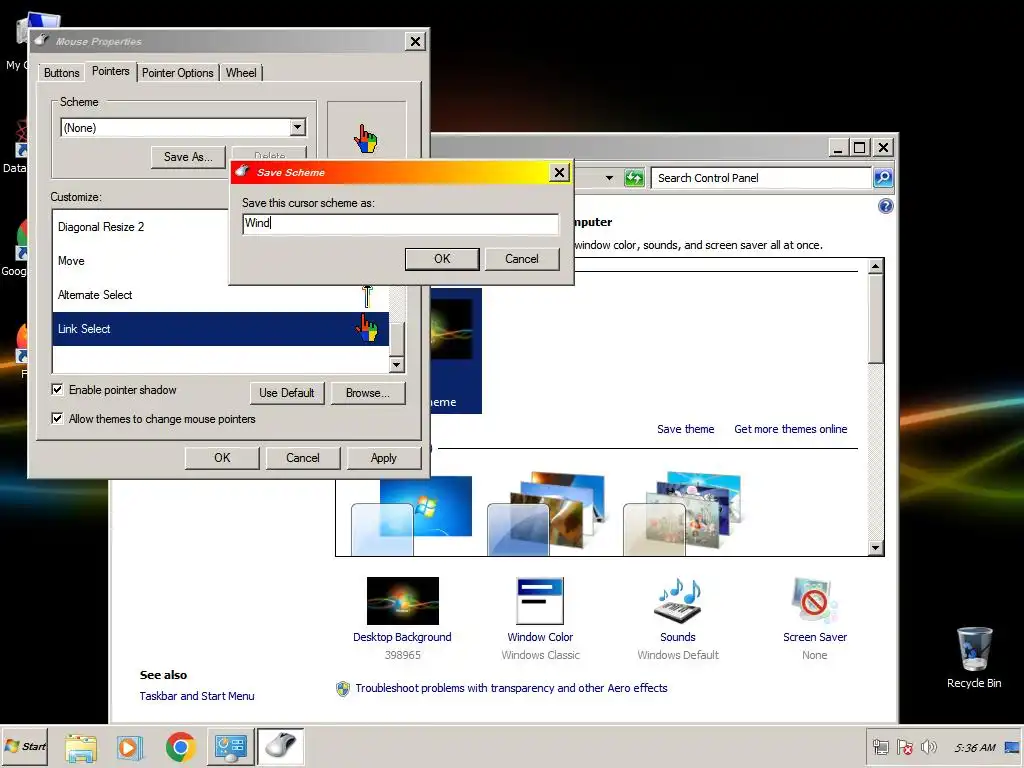Select the Link Select pointer row
The image size is (1024, 768).
221,328
